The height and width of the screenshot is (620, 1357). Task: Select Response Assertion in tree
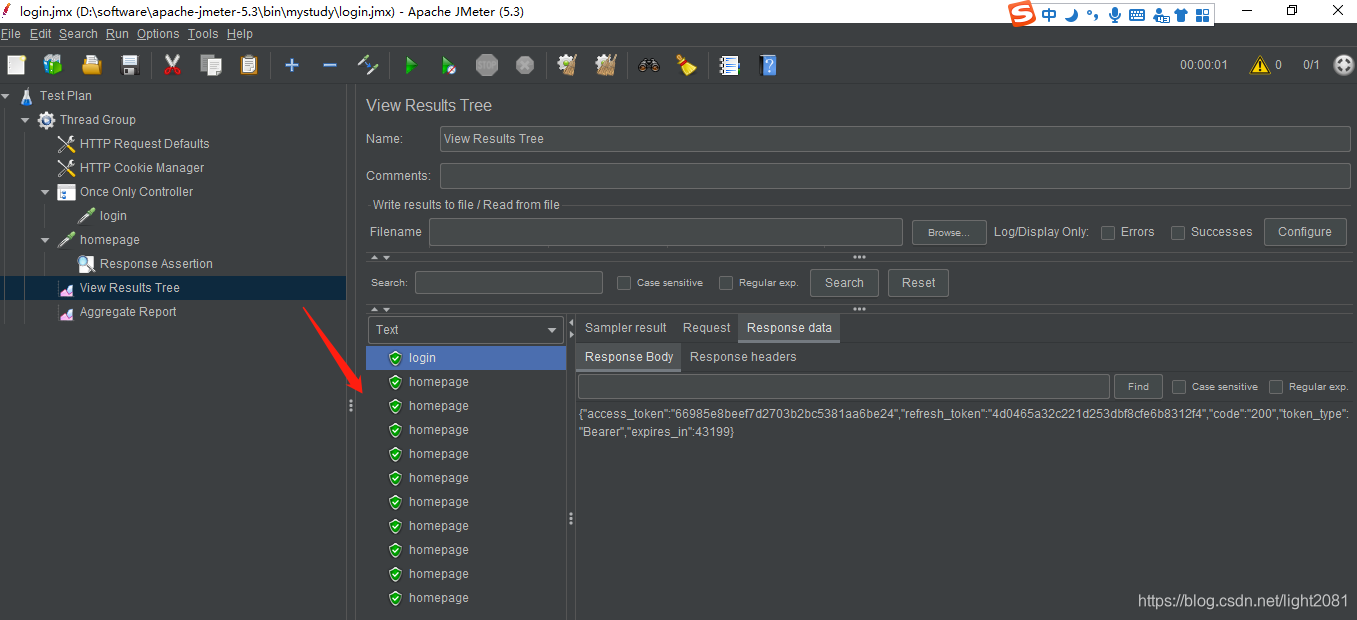click(x=156, y=264)
